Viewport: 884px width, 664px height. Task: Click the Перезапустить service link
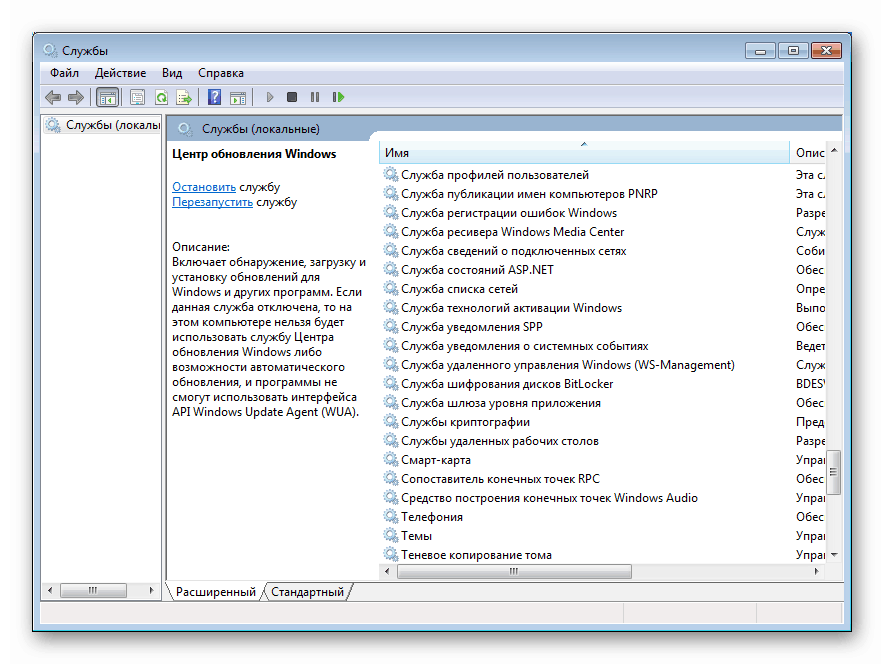[213, 202]
